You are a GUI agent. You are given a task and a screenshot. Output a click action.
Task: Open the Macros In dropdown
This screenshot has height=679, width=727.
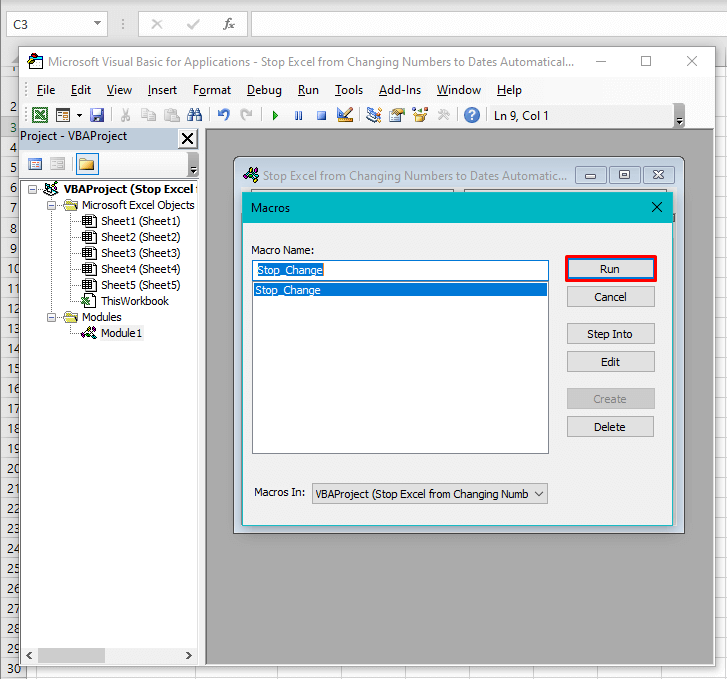[430, 494]
